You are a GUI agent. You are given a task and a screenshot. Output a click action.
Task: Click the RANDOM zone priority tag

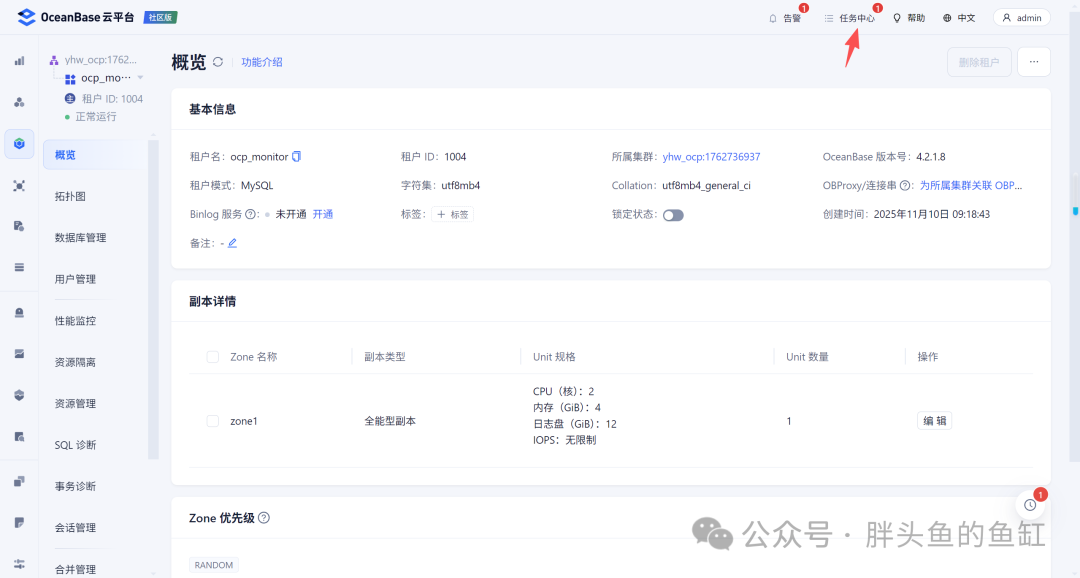tap(214, 565)
